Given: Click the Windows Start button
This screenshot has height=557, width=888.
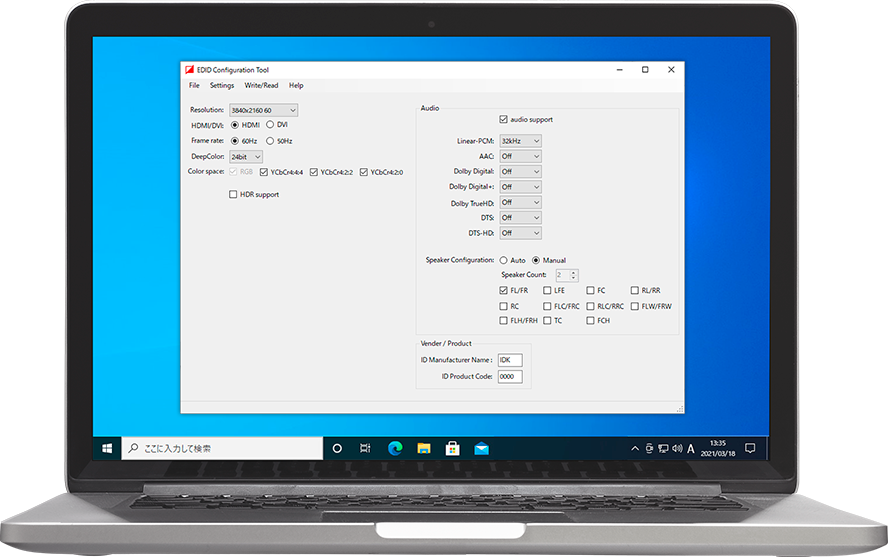Looking at the screenshot, I should (x=107, y=449).
